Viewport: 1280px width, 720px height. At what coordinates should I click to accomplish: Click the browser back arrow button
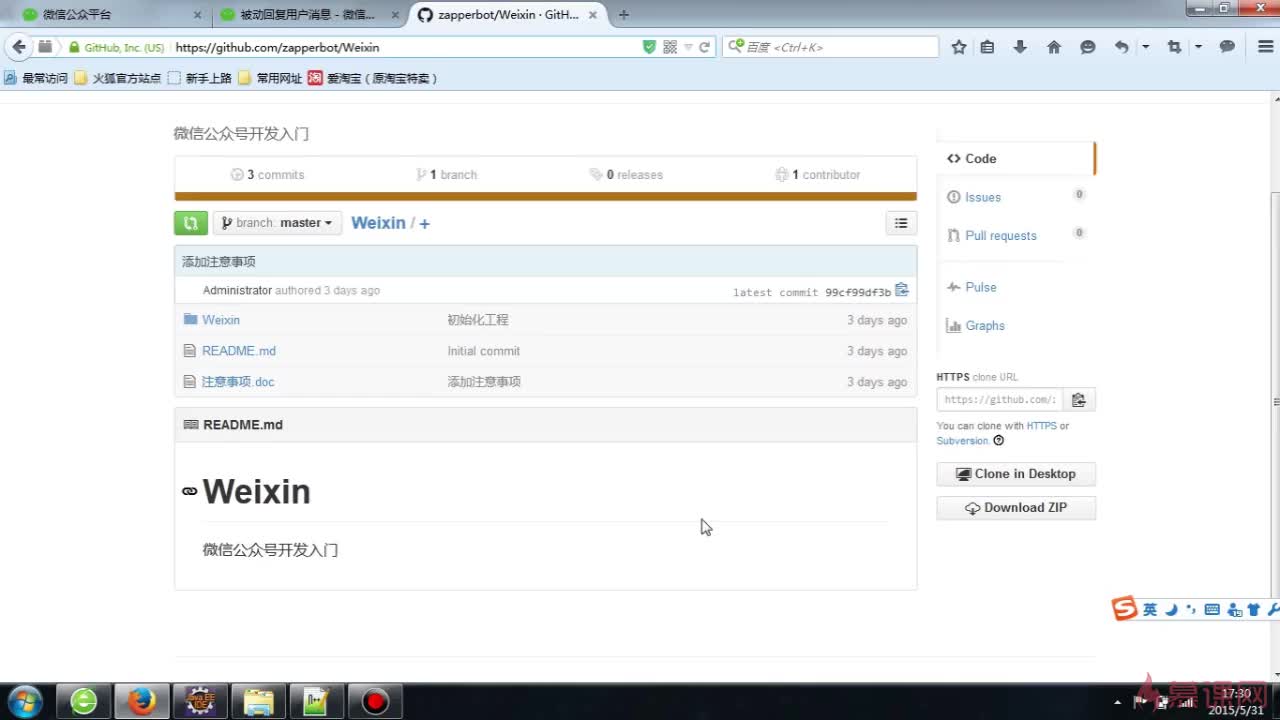click(18, 47)
